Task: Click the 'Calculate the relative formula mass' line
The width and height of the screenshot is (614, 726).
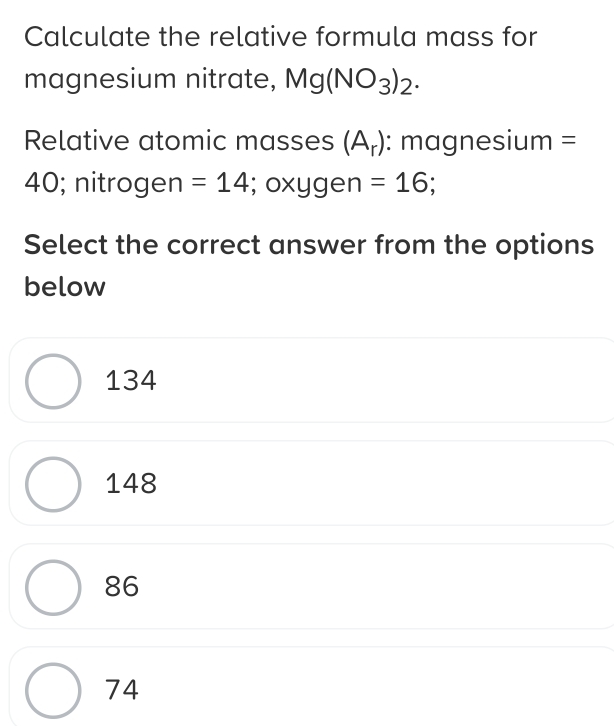Action: point(280,37)
